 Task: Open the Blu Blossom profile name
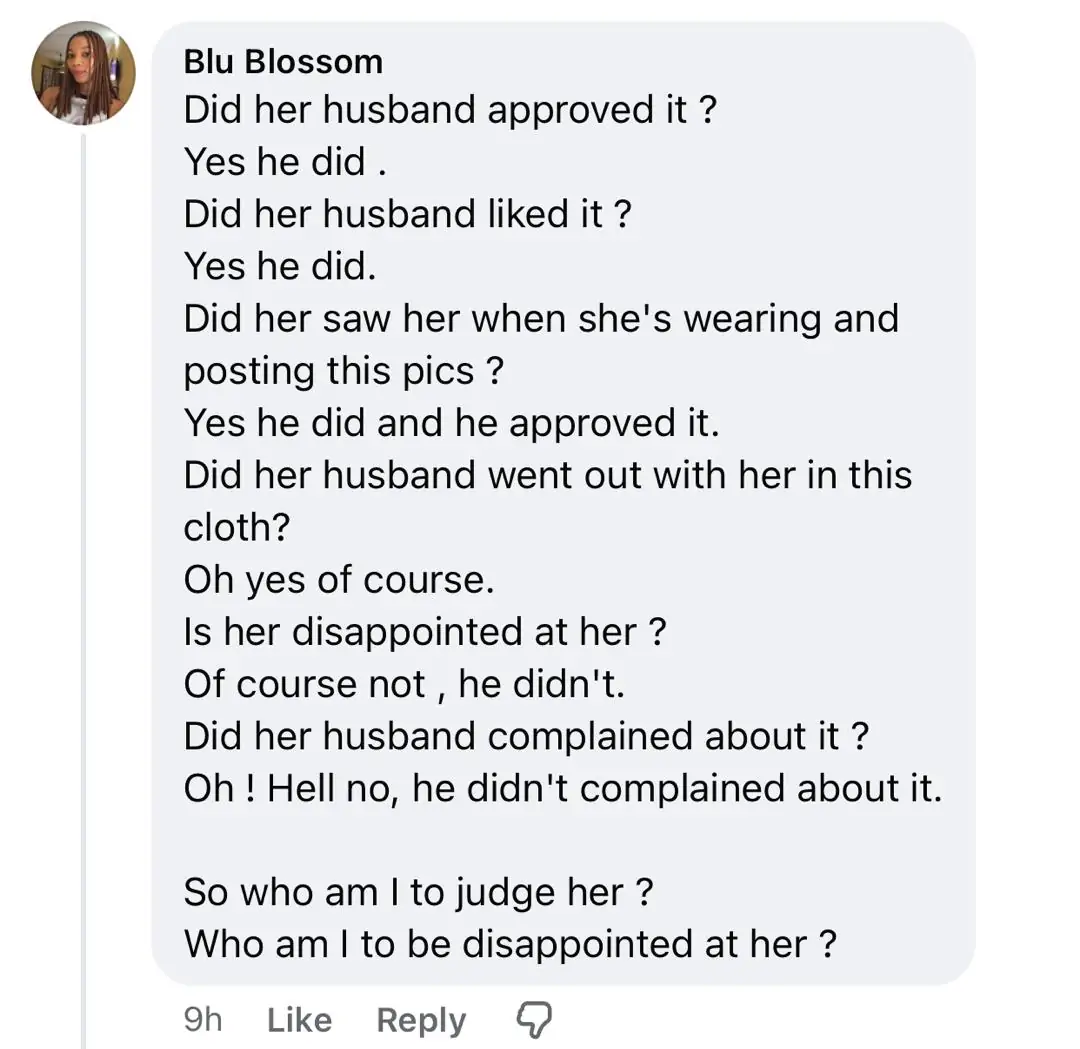click(283, 62)
